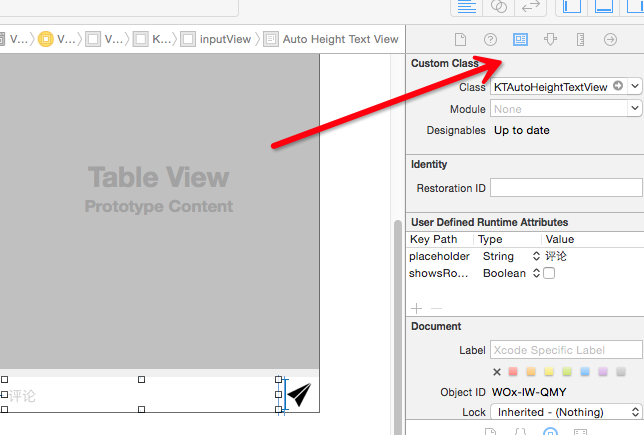
Task: Toggle the showsRo... Boolean checkbox
Action: [549, 273]
